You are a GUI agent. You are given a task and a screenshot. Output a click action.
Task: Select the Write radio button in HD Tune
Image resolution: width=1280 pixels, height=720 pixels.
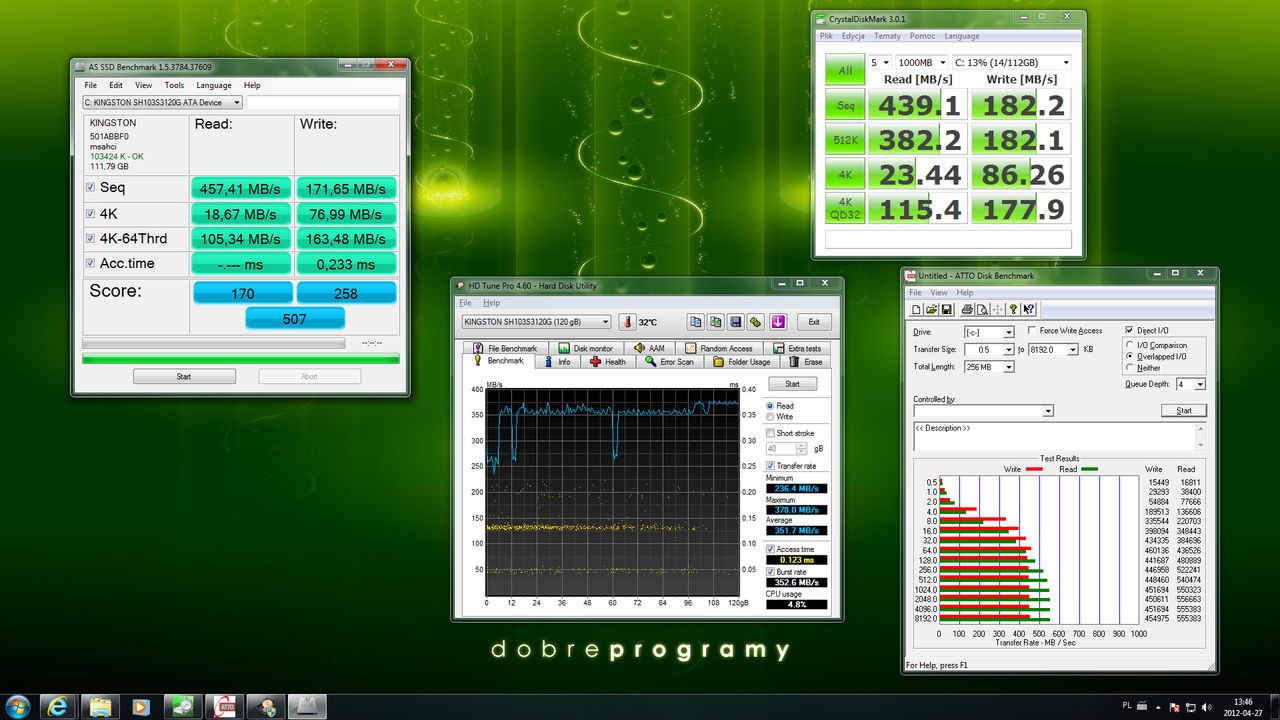coord(769,417)
